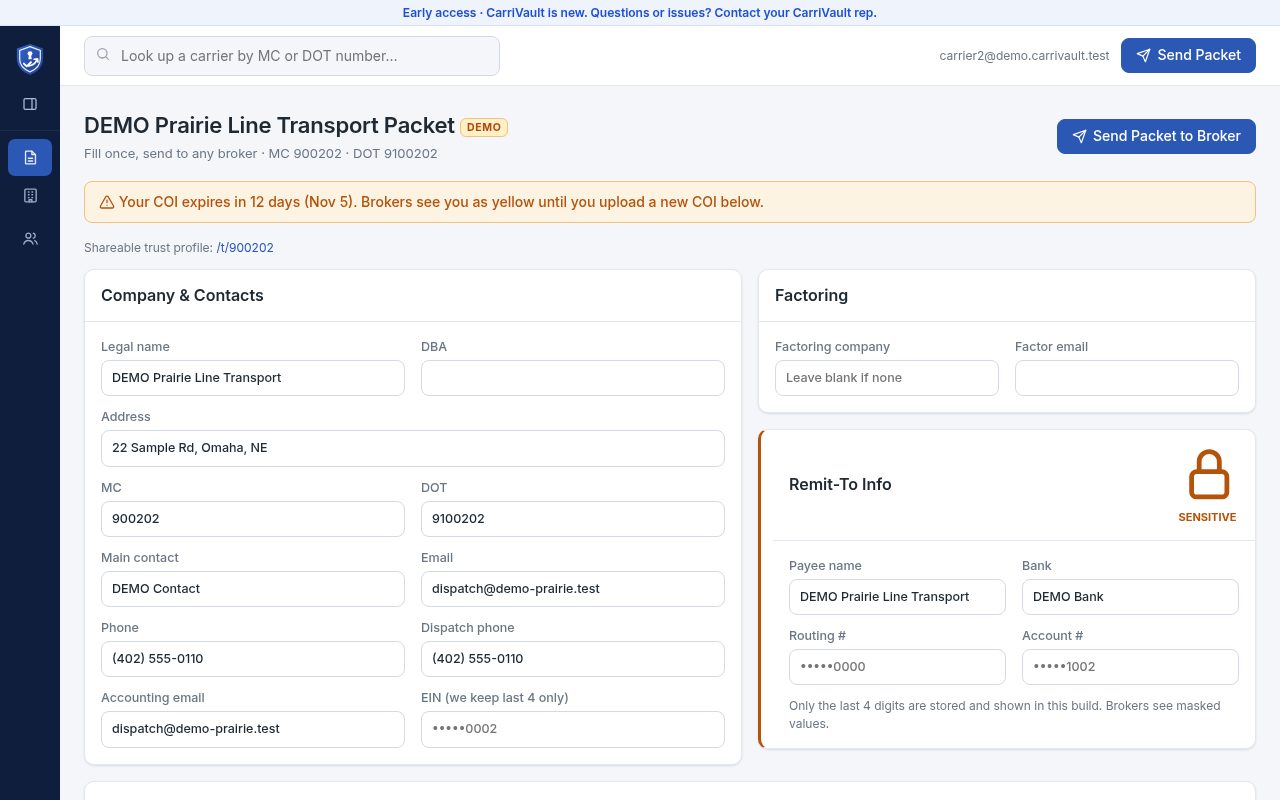Click the empty DBA field

[x=573, y=378]
